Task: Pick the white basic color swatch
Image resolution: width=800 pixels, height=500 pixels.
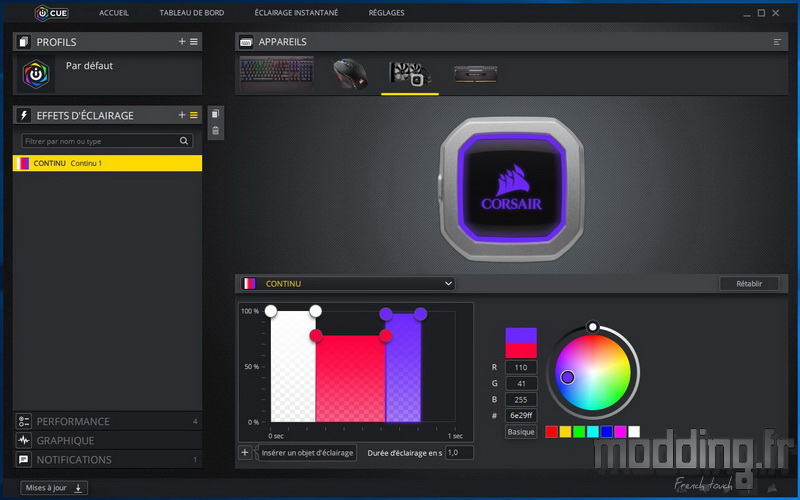Action: 634,432
